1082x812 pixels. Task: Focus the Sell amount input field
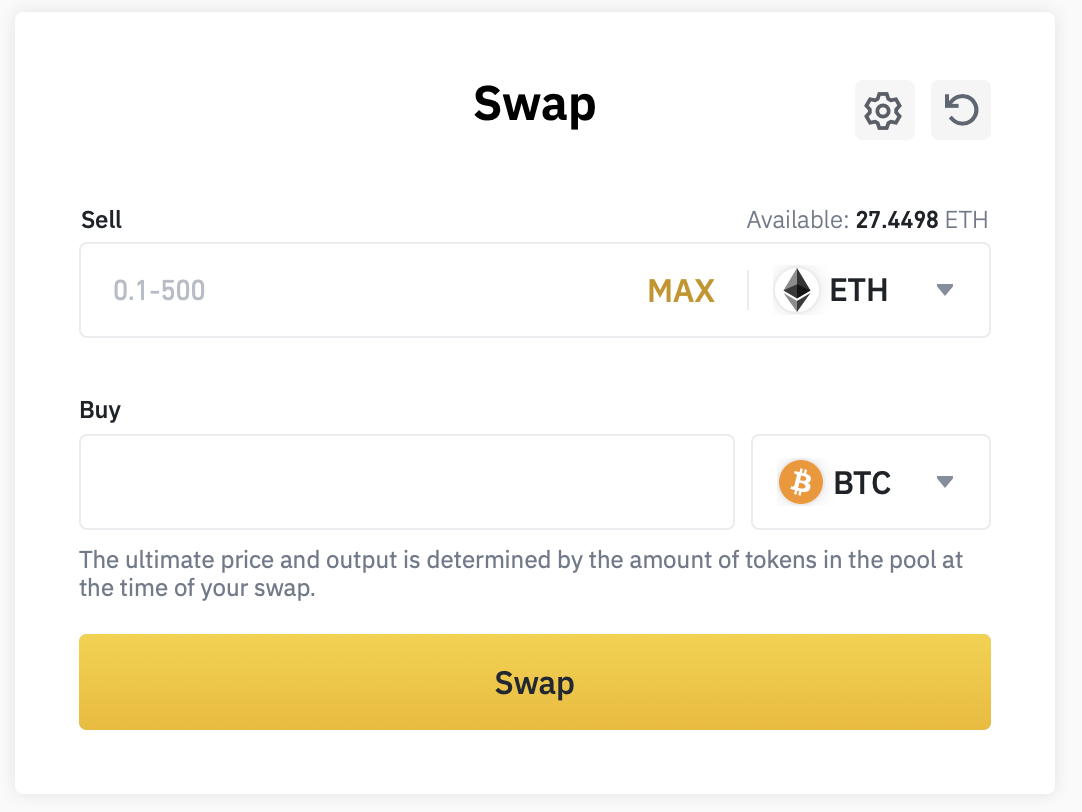370,291
